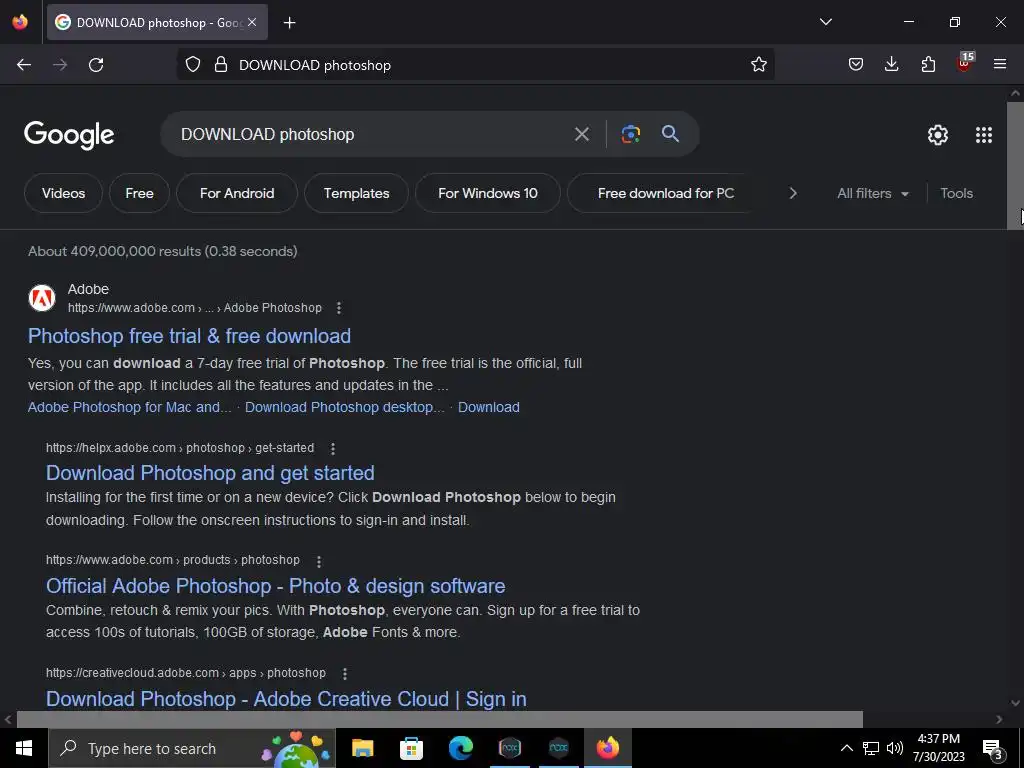Open Microsoft Store from the taskbar
Image resolution: width=1024 pixels, height=768 pixels.
pos(411,748)
